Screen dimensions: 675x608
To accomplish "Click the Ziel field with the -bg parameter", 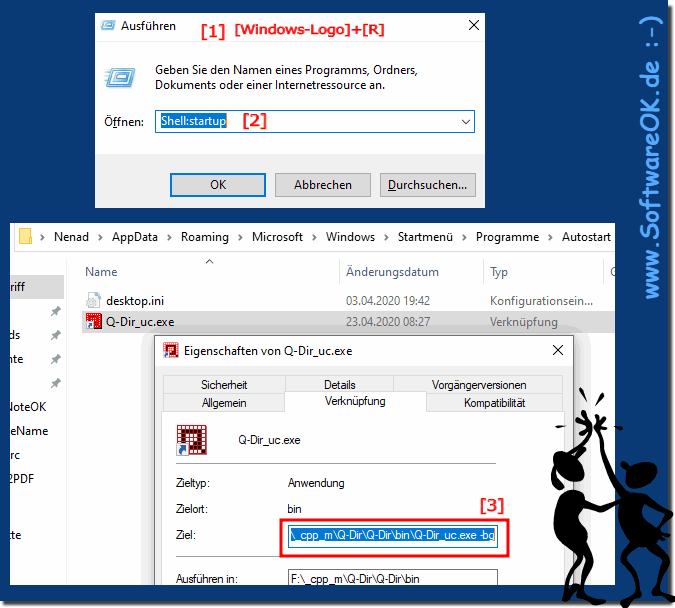I will click(393, 535).
